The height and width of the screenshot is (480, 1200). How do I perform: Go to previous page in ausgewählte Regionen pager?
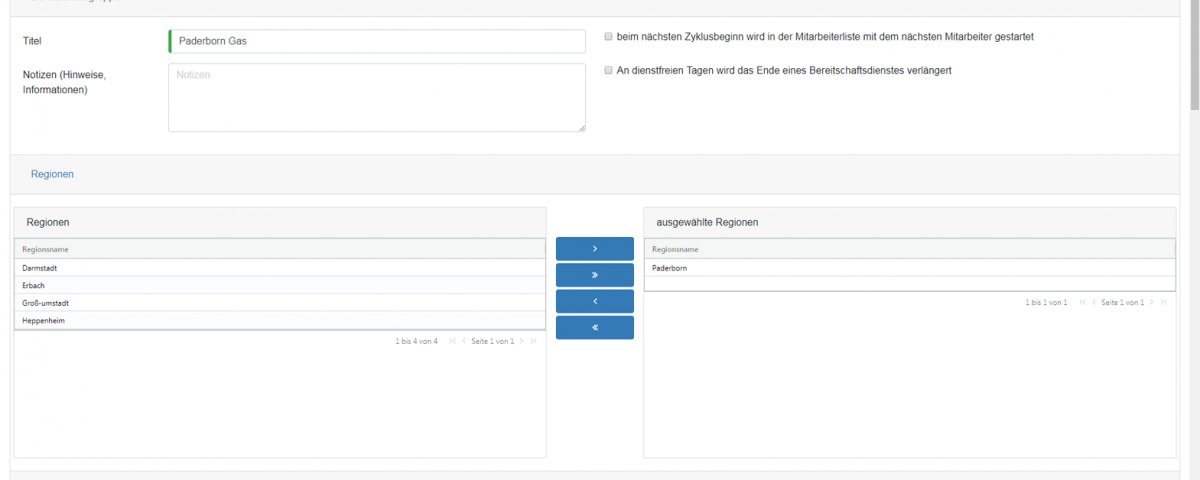[x=1094, y=302]
